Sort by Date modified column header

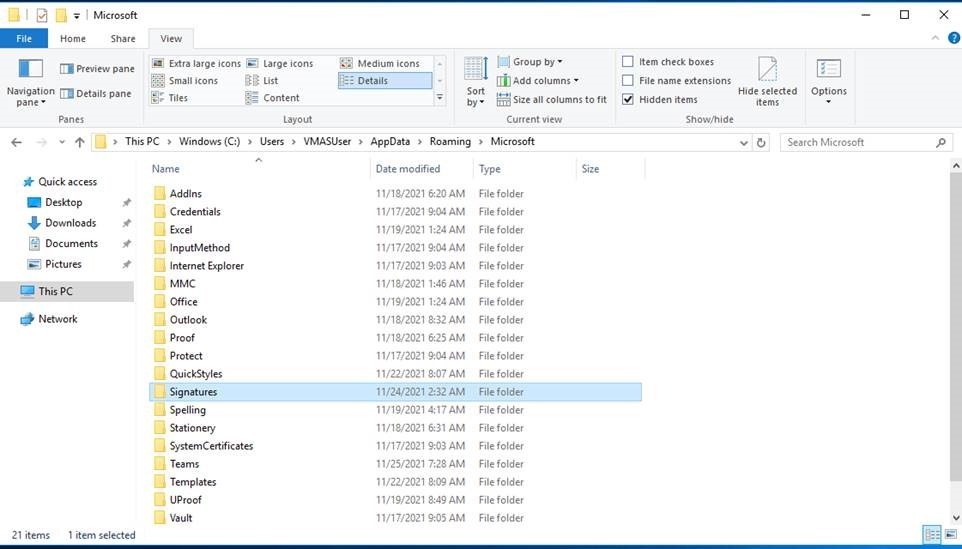(x=421, y=169)
